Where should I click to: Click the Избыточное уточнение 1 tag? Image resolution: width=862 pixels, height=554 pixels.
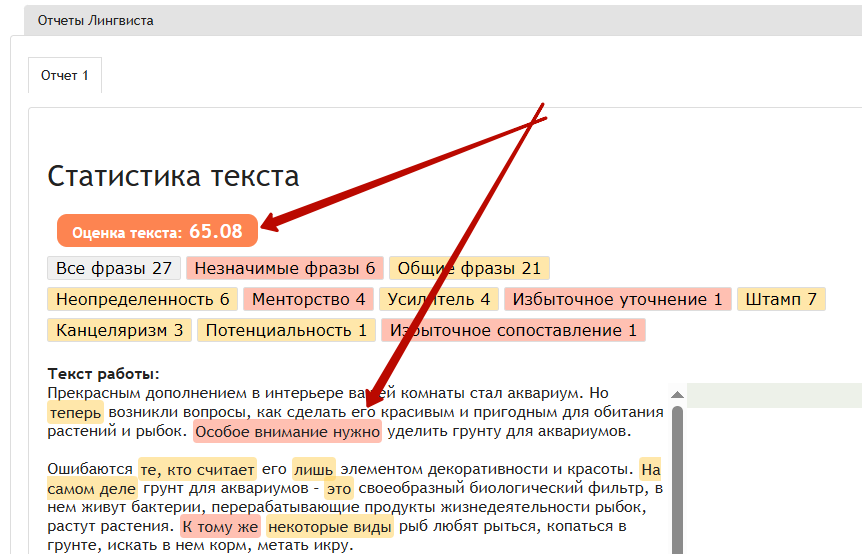click(x=618, y=299)
